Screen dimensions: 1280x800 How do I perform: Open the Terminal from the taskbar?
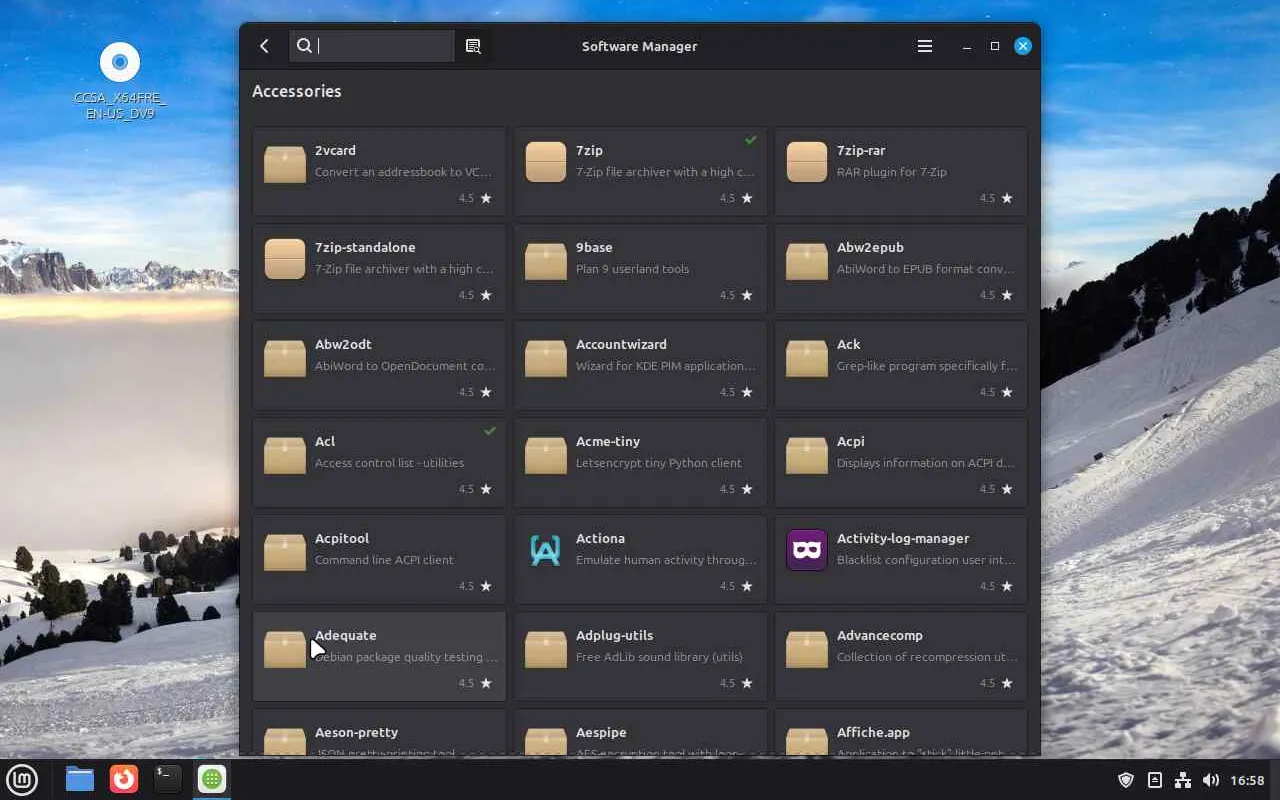click(x=168, y=779)
